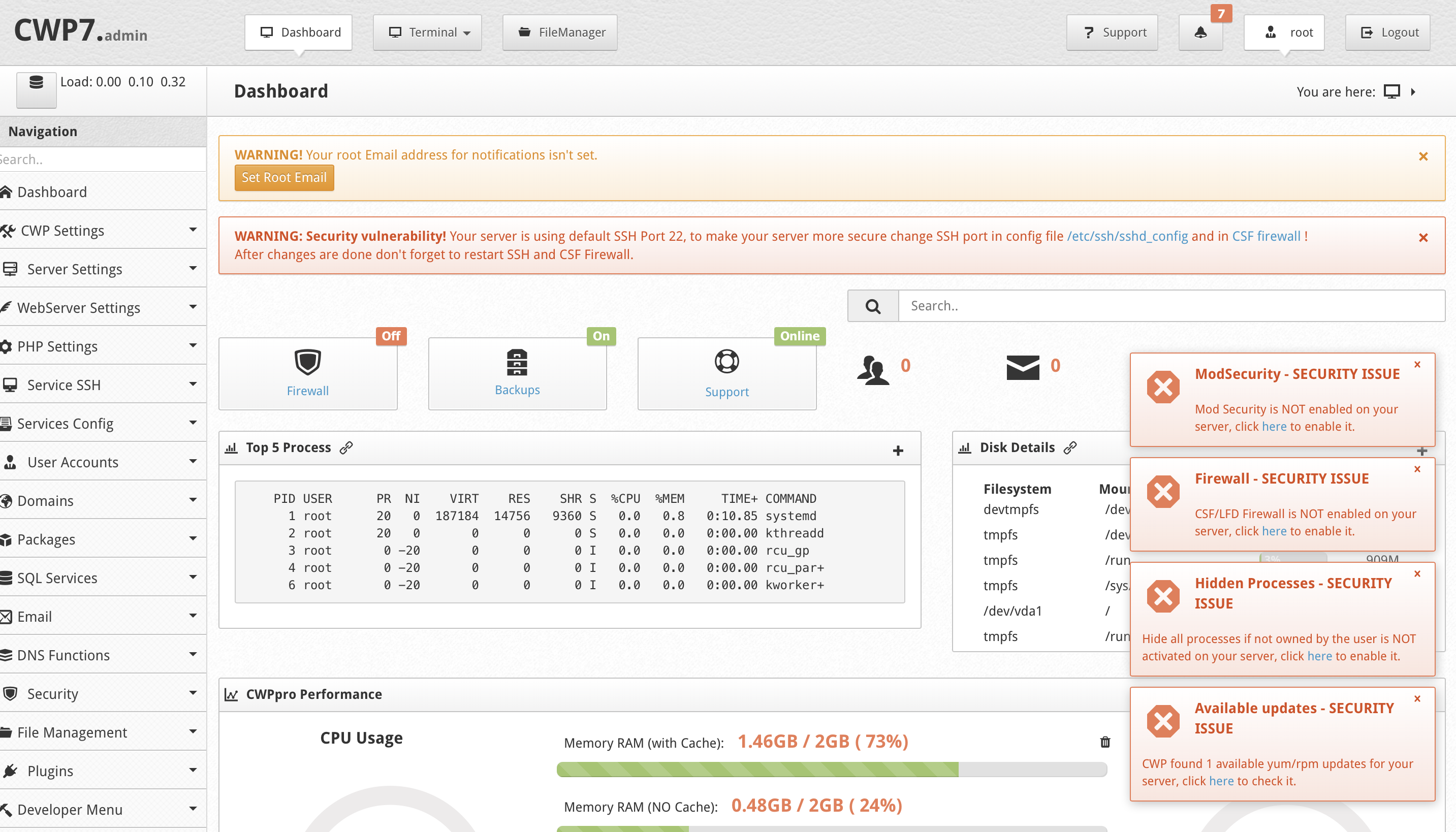Image resolution: width=1456 pixels, height=832 pixels.
Task: Close the Firewall security issue notification
Action: [1417, 469]
